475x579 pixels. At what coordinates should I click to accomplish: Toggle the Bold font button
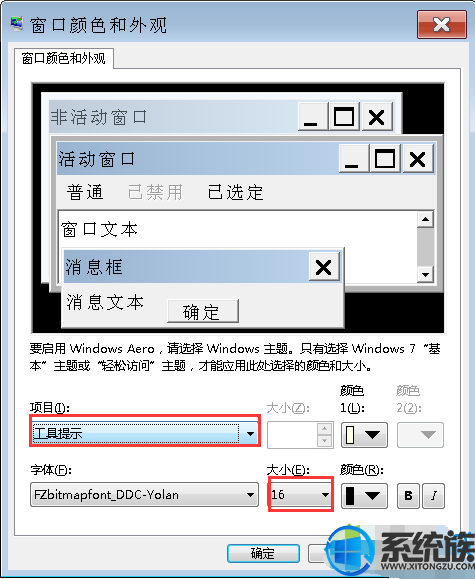coord(409,495)
